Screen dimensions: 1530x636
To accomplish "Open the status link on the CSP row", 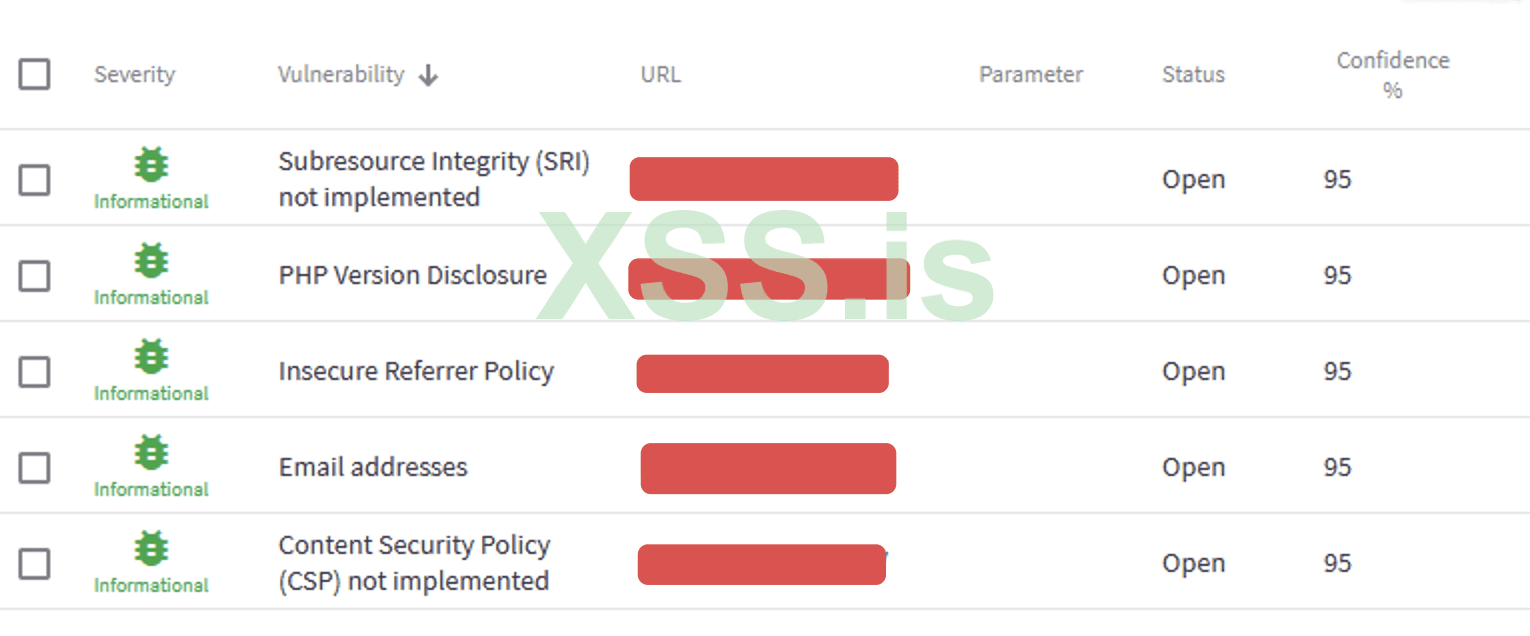I will pos(1194,563).
